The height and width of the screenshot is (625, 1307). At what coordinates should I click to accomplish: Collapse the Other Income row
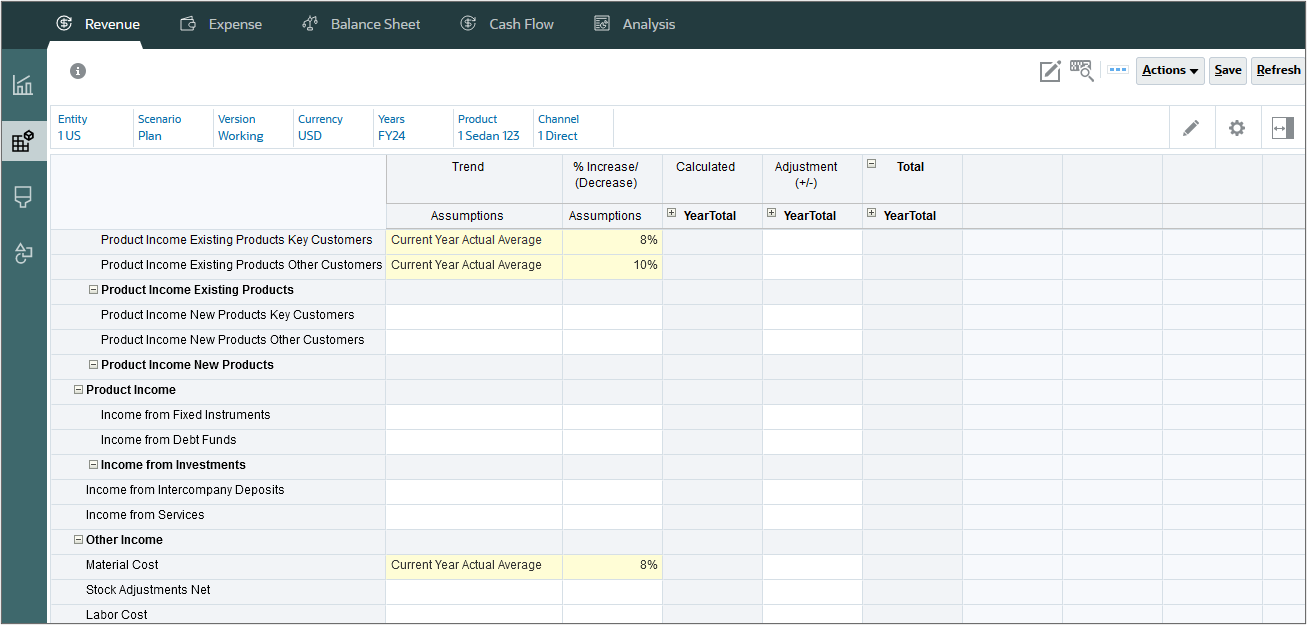[79, 540]
